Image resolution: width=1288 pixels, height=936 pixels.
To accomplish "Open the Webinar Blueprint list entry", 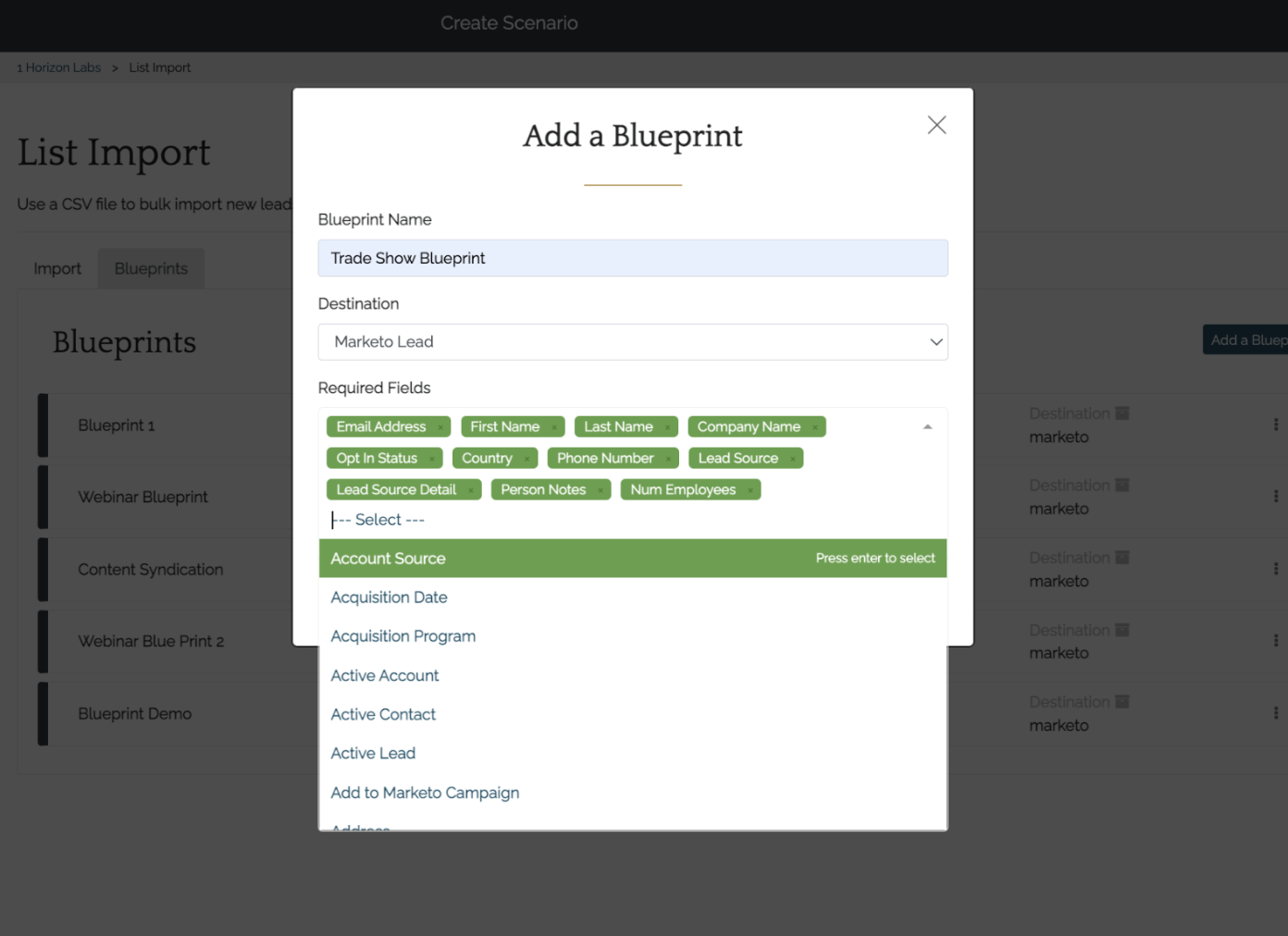I will coord(143,498).
